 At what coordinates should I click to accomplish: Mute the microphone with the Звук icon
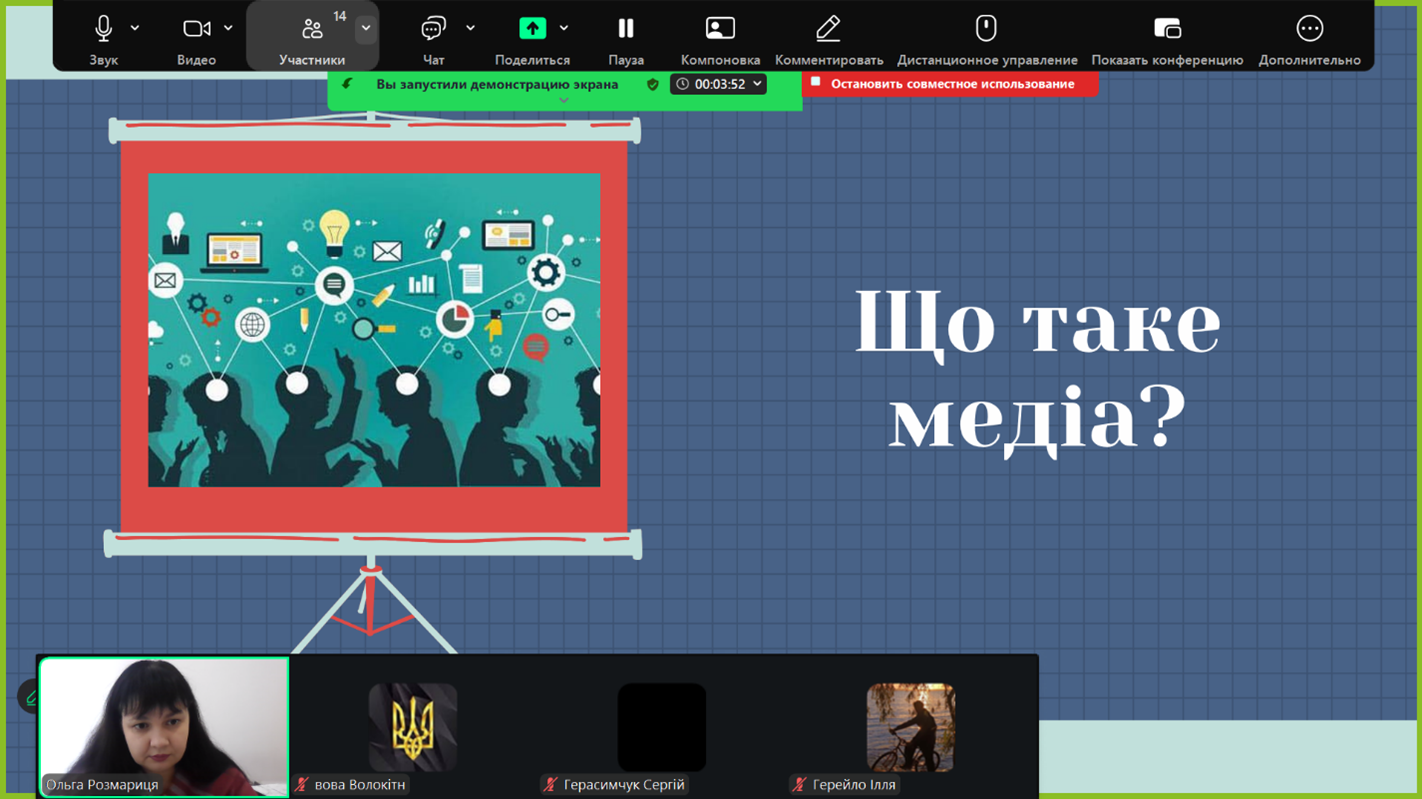103,29
